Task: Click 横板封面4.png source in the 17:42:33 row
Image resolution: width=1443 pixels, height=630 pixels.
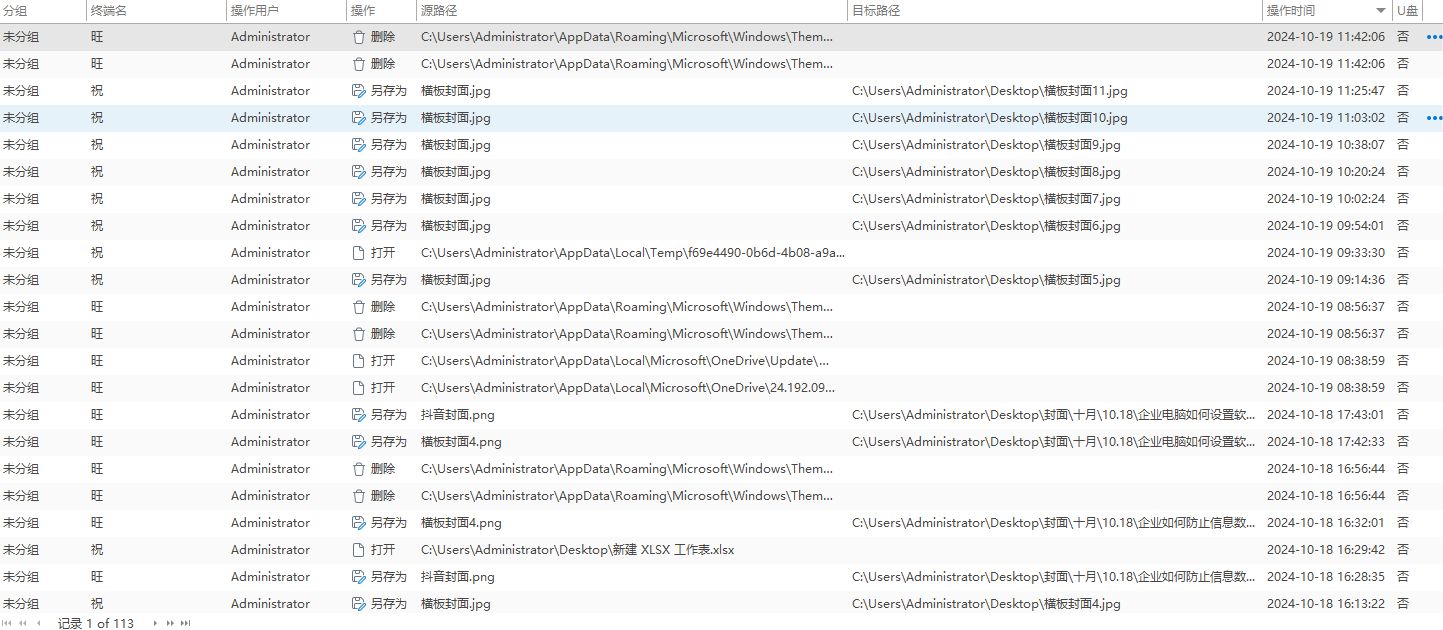Action: [x=461, y=442]
